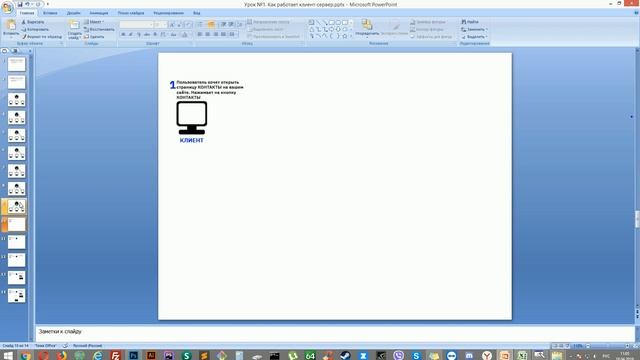The image size is (640, 360).
Task: Select the last slide thumbnail in pane
Action: (16, 296)
